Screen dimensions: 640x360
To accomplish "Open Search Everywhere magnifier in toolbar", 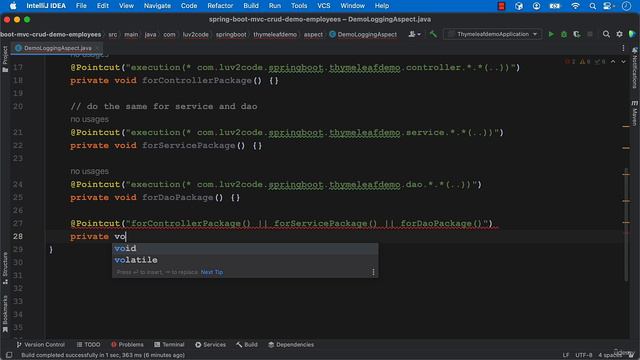I will [606, 34].
